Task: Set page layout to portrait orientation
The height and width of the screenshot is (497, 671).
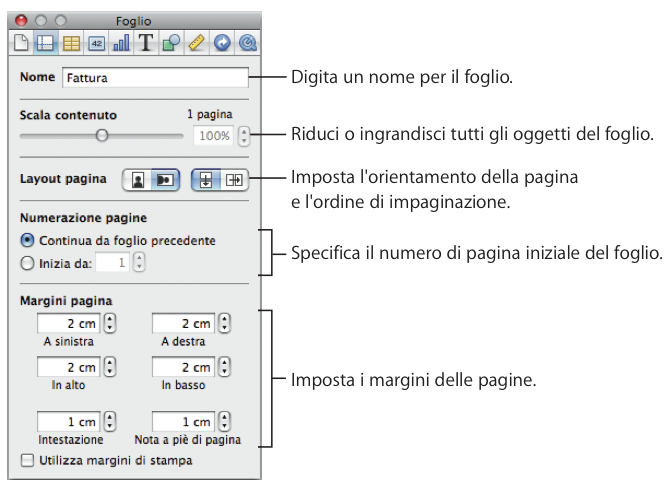Action: click(137, 181)
